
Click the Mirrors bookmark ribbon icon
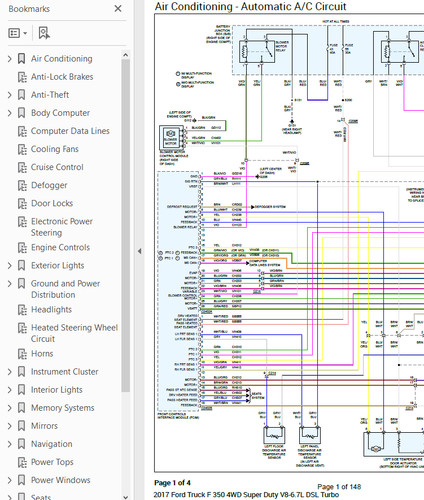click(21, 426)
